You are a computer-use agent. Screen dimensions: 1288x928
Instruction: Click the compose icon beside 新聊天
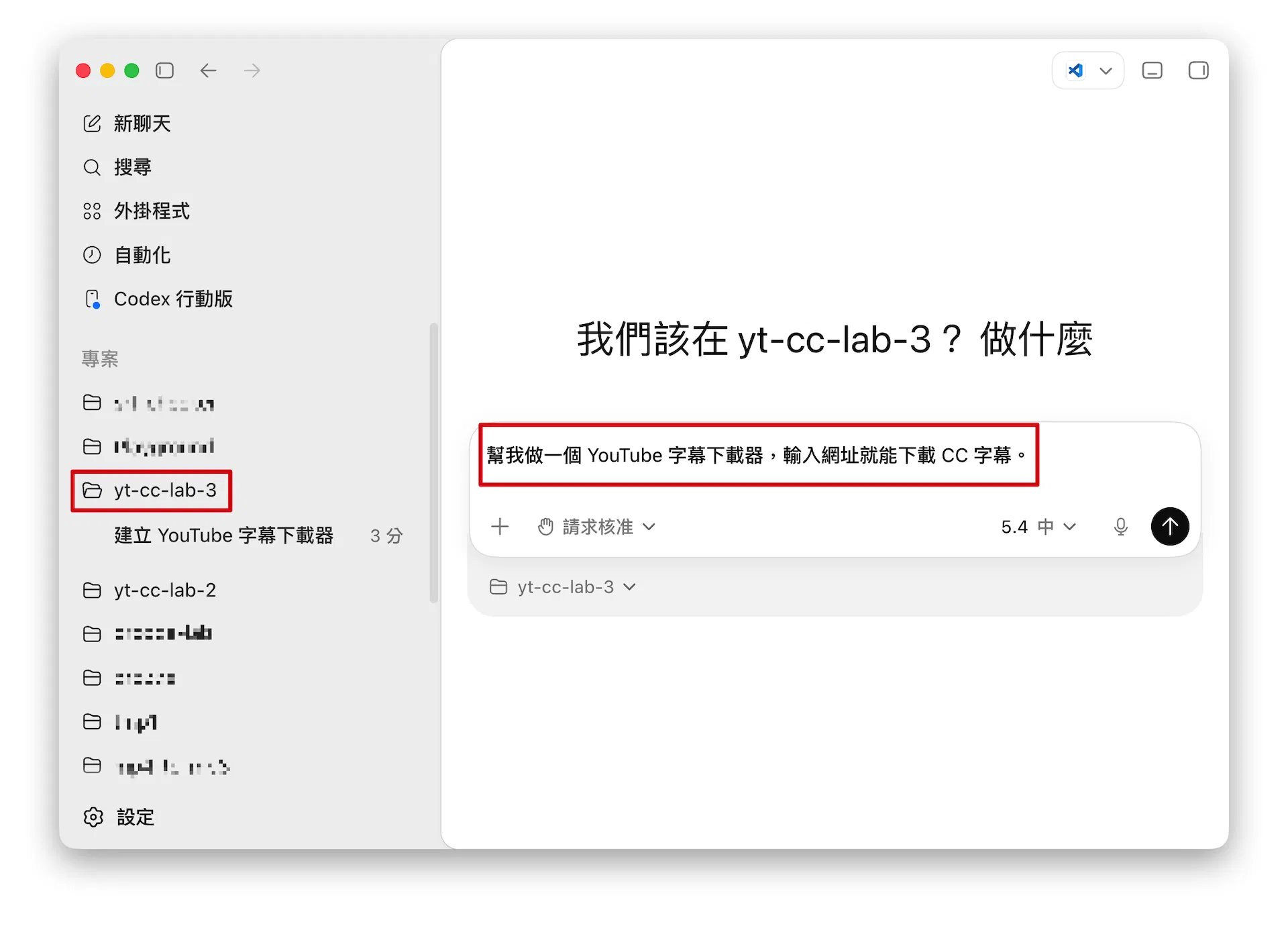click(92, 123)
